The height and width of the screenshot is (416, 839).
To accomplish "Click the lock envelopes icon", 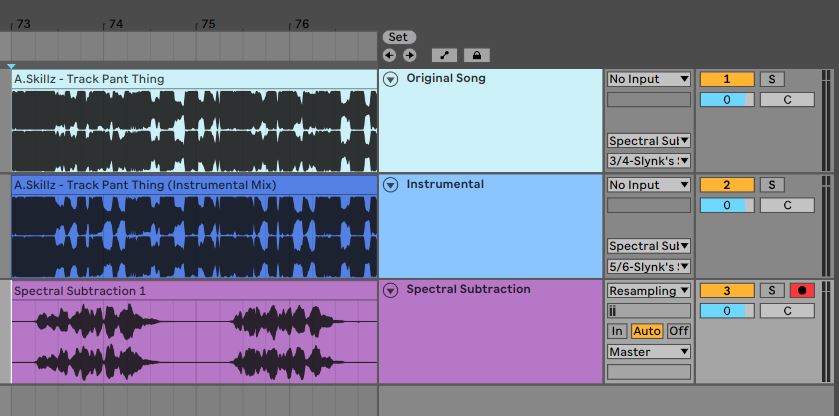I will 476,55.
